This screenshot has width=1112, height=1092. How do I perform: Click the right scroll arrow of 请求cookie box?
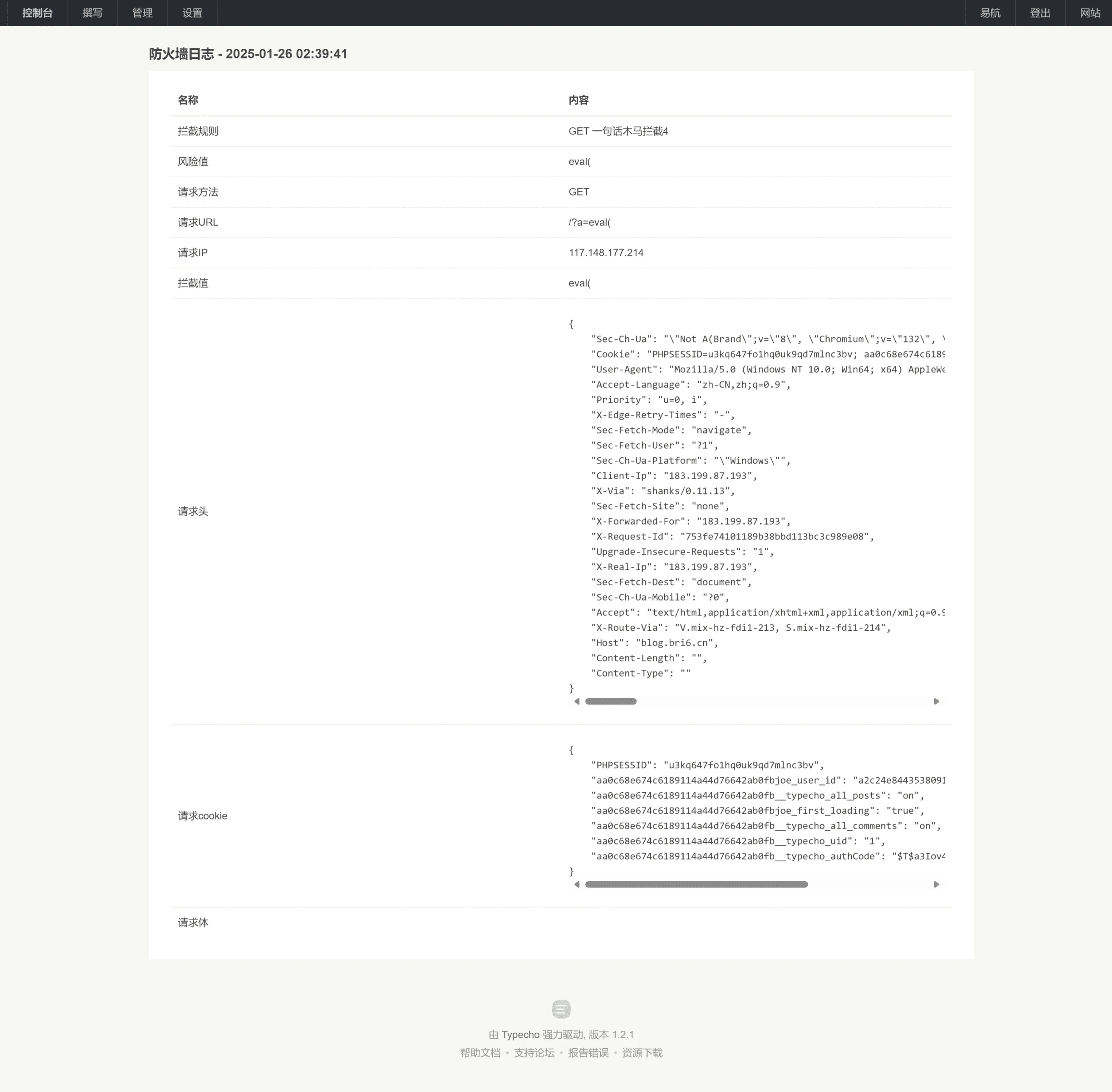coord(936,884)
